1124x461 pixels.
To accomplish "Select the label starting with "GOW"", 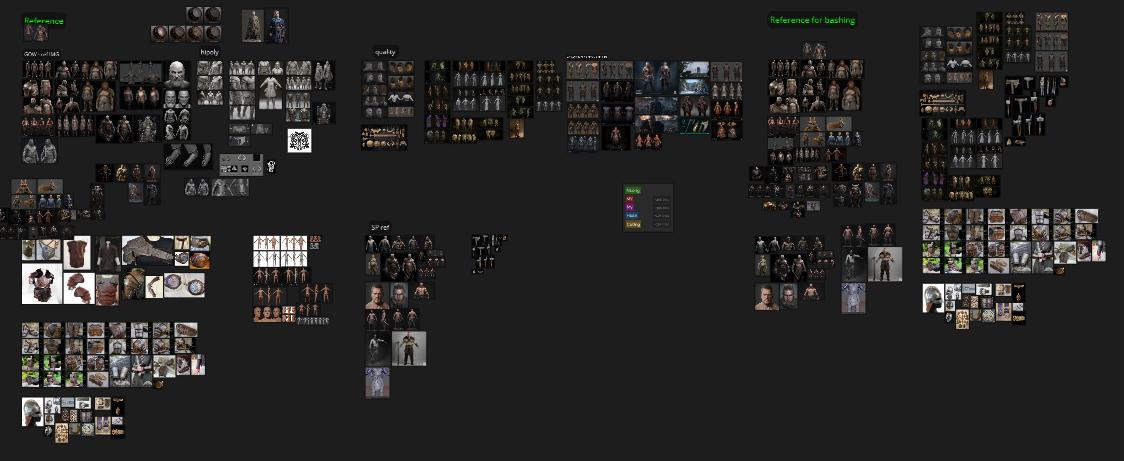I will (42, 54).
